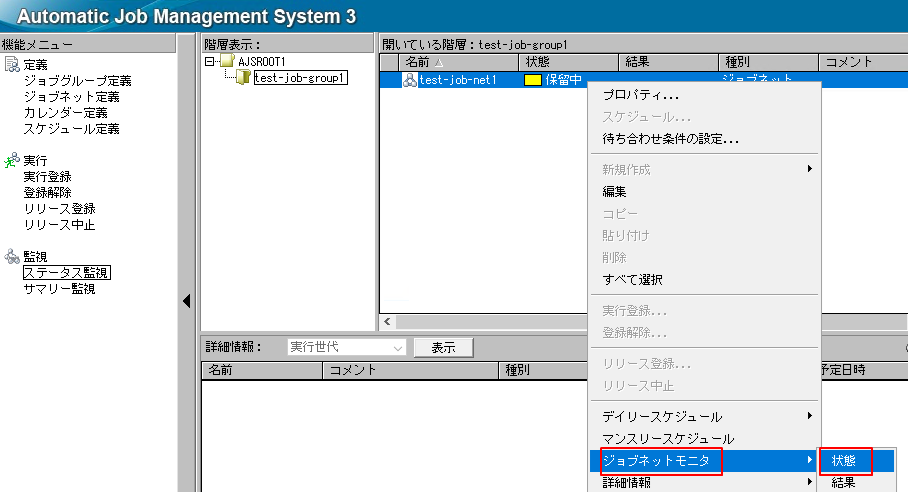Click the test-job-net1 jobnet icon
The width and height of the screenshot is (908, 492).
pyautogui.click(x=409, y=79)
